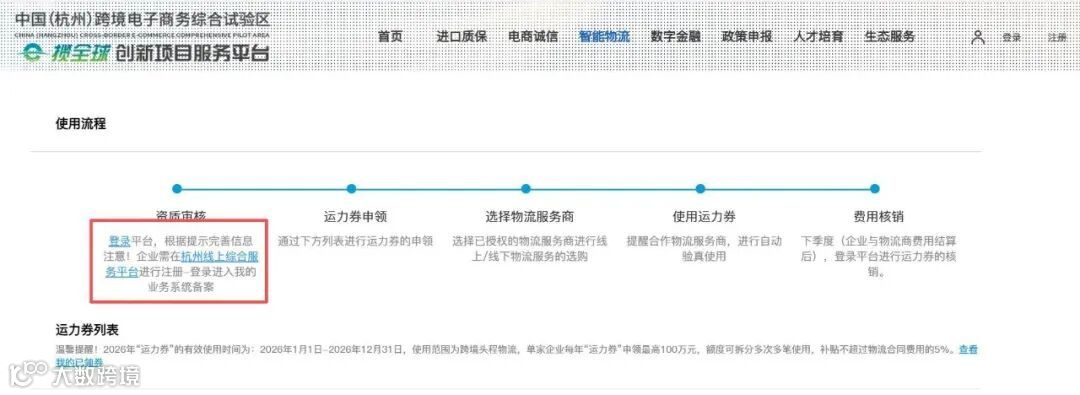
Task: Click the 温馨提醒 notice text
Action: click(x=506, y=350)
